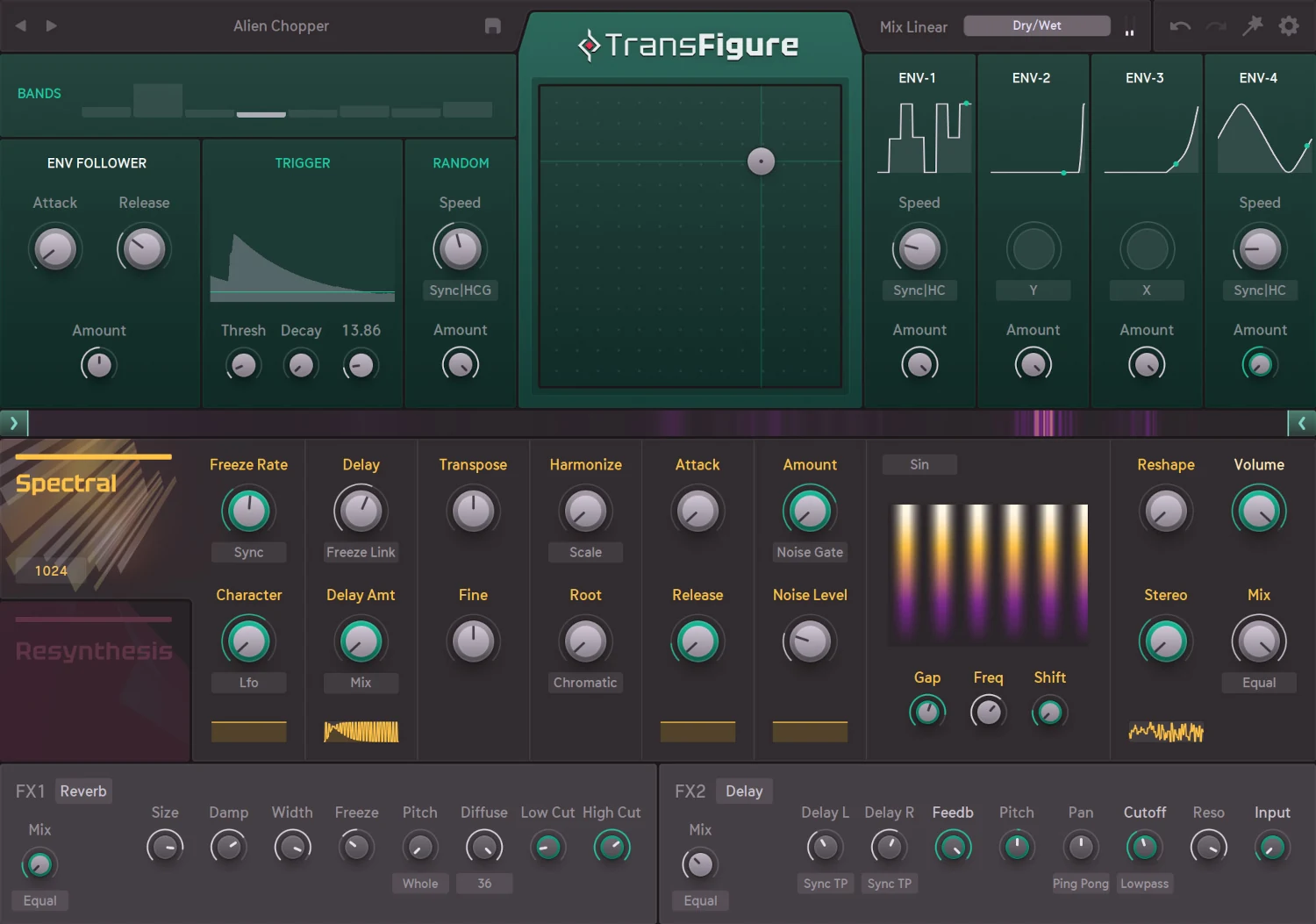Viewport: 1316px width, 924px height.
Task: Click the save preset floppy icon
Action: point(492,26)
